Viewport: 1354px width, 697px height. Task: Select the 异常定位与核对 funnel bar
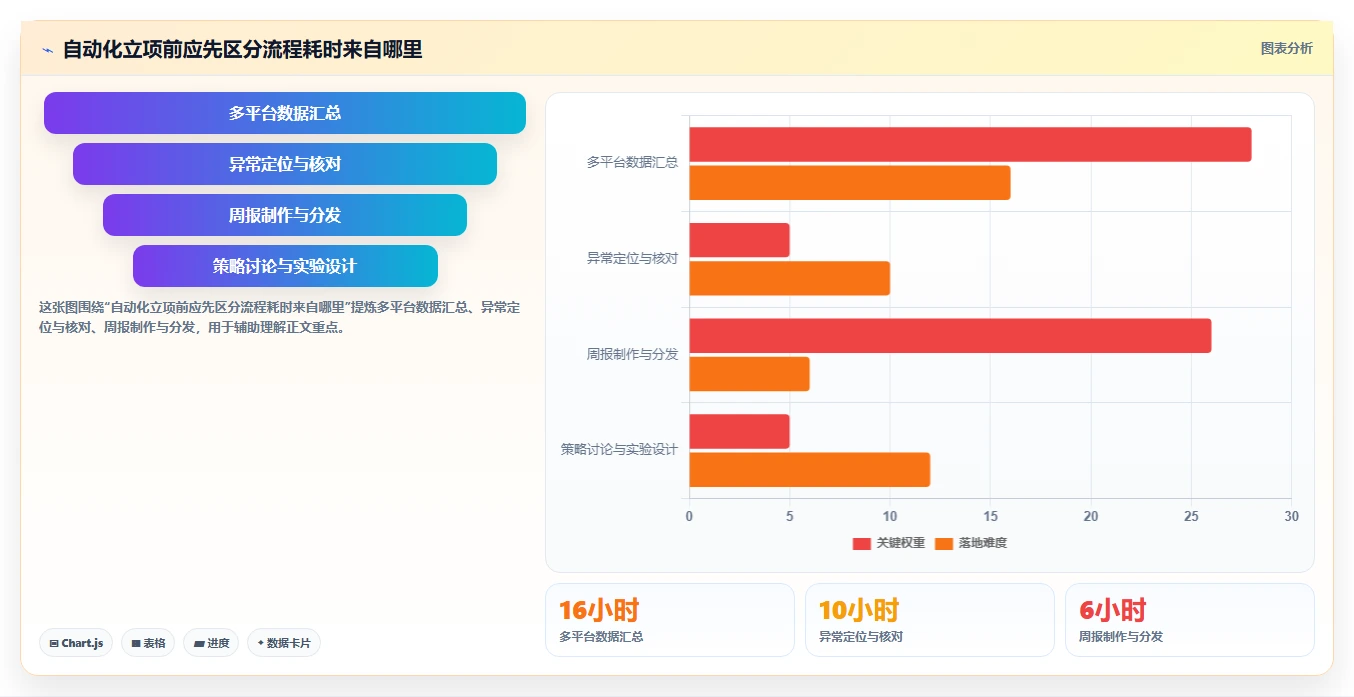click(x=285, y=164)
